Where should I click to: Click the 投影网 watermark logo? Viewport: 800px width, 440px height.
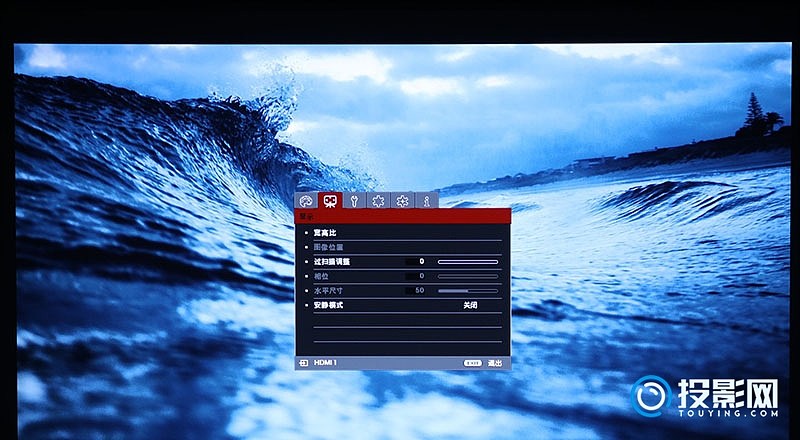(x=705, y=397)
